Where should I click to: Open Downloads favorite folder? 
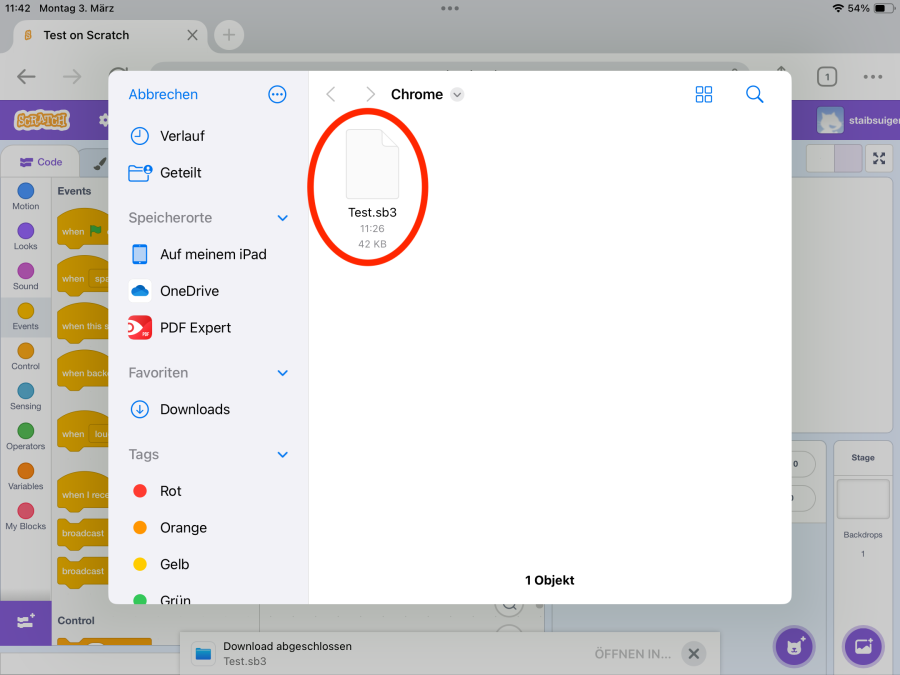coord(194,409)
